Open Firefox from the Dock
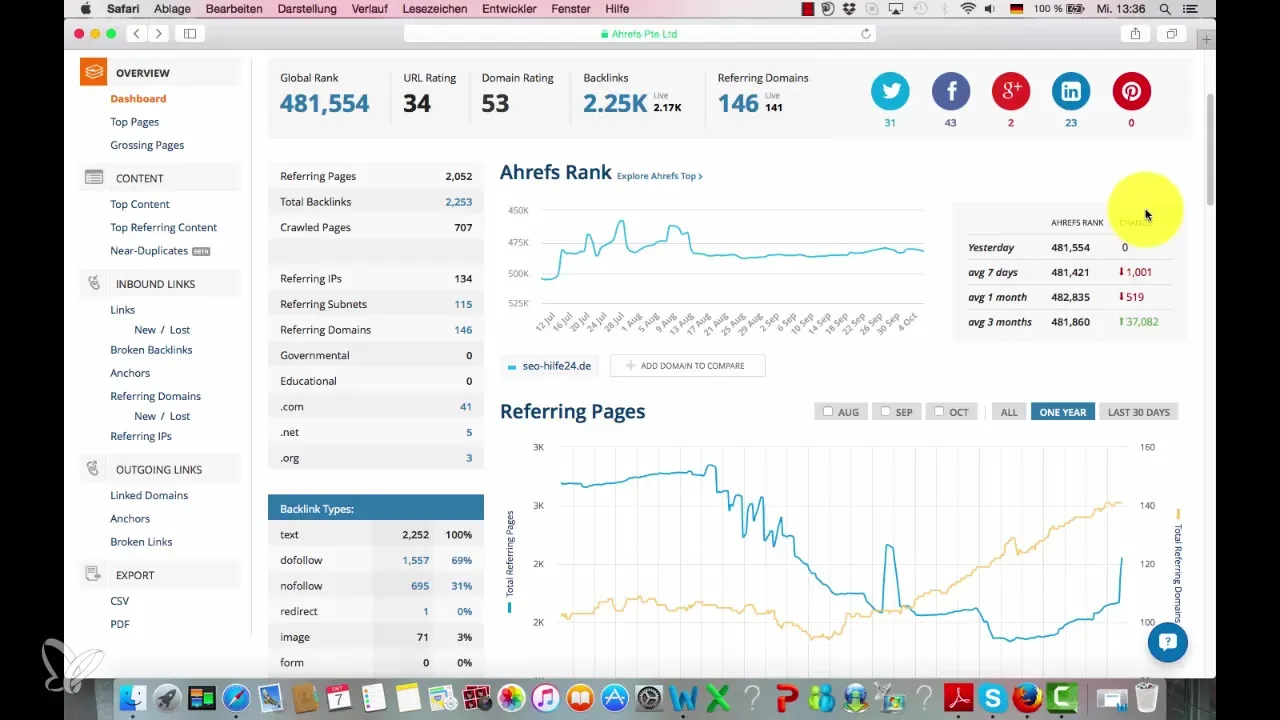This screenshot has height=720, width=1280. click(1027, 697)
